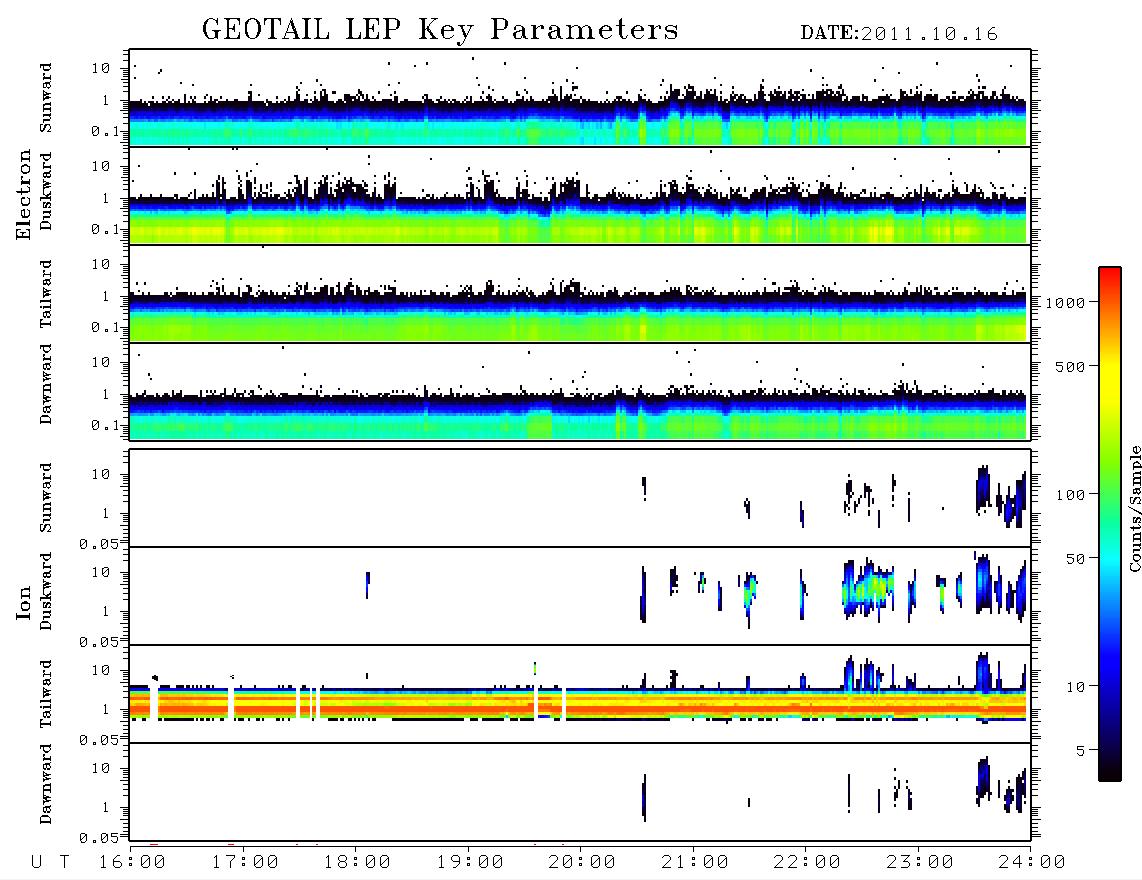Image resolution: width=1142 pixels, height=880 pixels.
Task: Click the "20:00" time tick label
Action: point(582,862)
